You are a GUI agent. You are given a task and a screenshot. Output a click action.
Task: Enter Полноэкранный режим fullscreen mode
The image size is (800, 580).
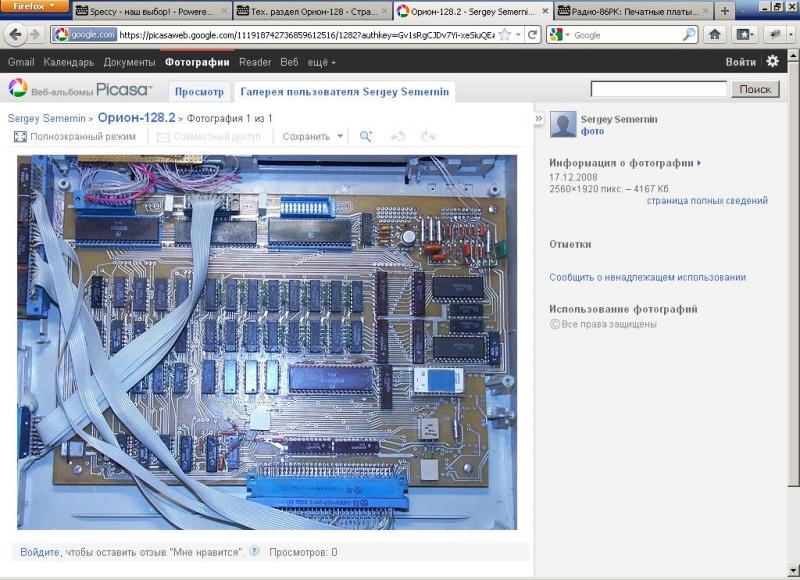(75, 136)
